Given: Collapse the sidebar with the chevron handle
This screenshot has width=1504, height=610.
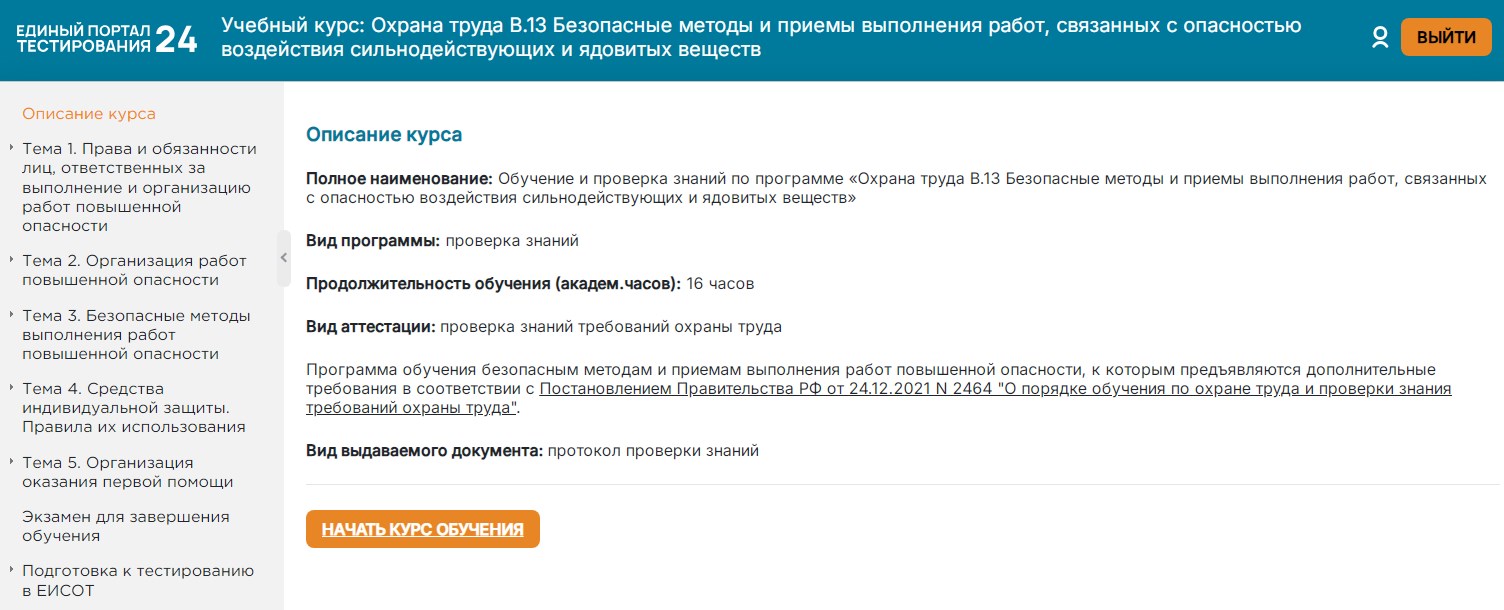Looking at the screenshot, I should (284, 258).
